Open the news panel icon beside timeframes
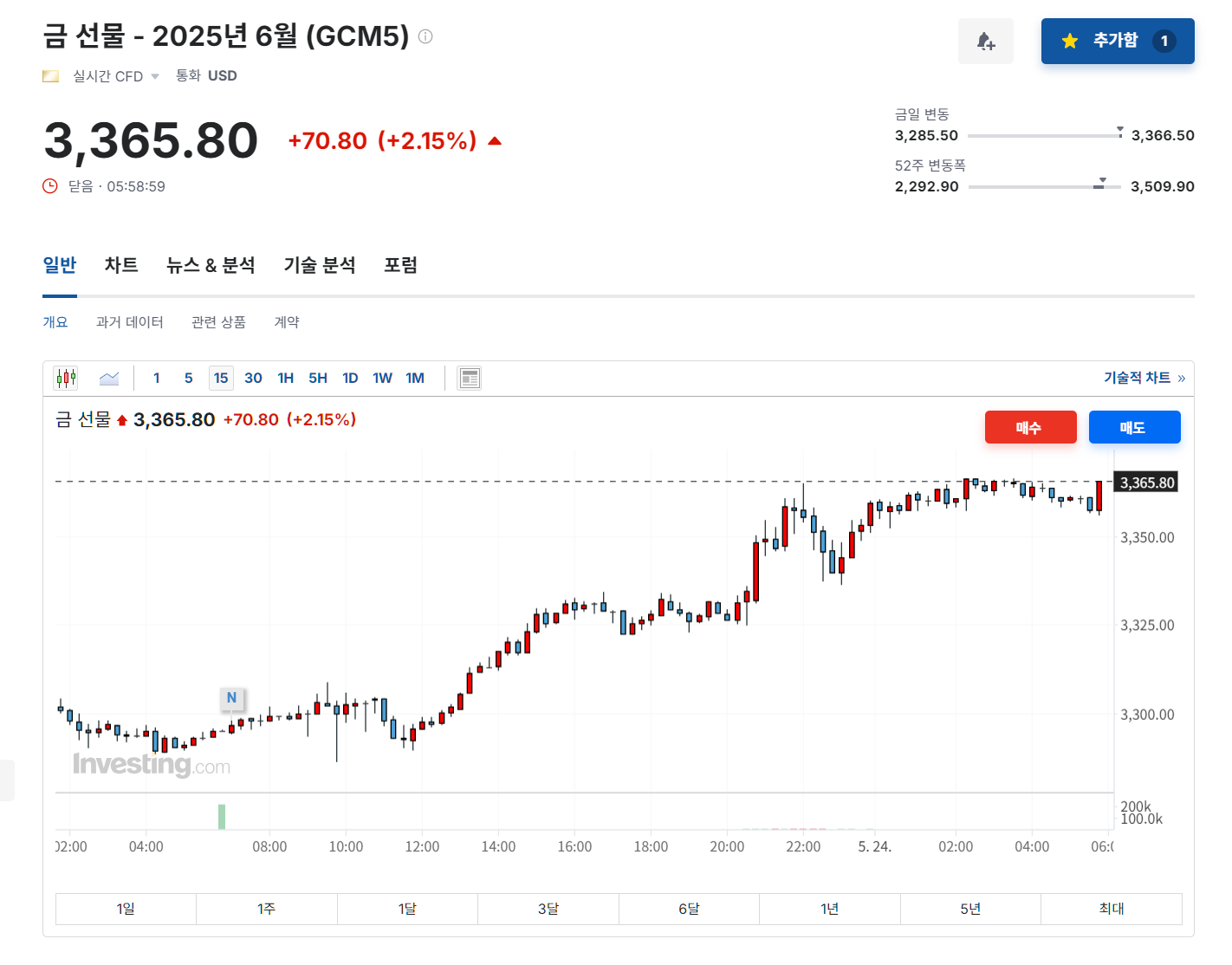 (x=469, y=377)
